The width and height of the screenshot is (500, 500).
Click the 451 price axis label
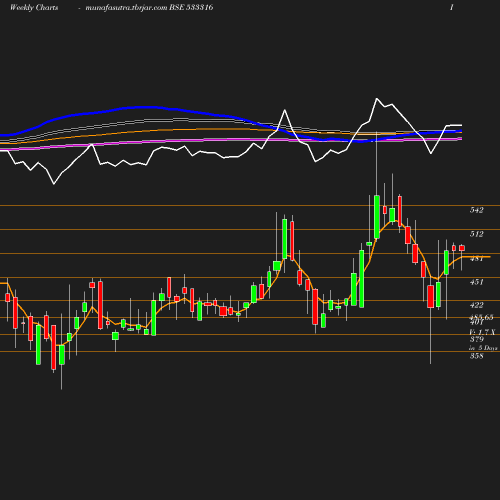coord(476,282)
